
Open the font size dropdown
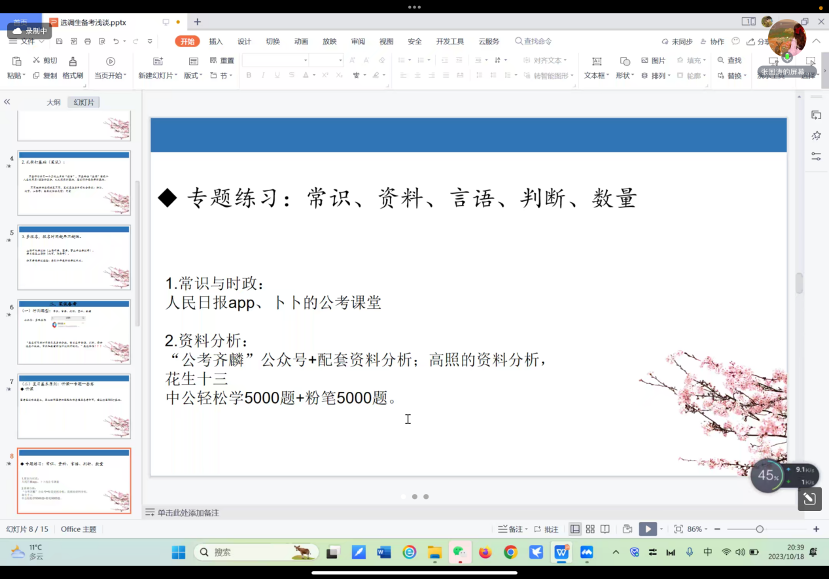click(340, 60)
